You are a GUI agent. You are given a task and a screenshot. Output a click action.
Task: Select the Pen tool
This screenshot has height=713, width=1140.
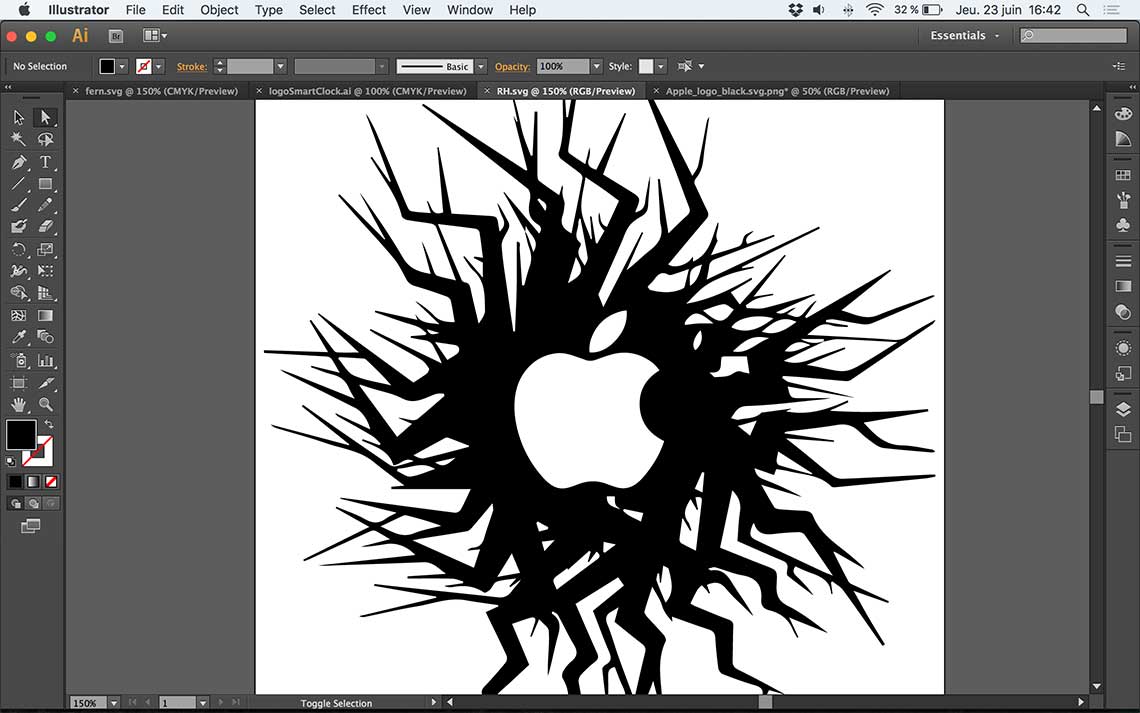click(19, 162)
